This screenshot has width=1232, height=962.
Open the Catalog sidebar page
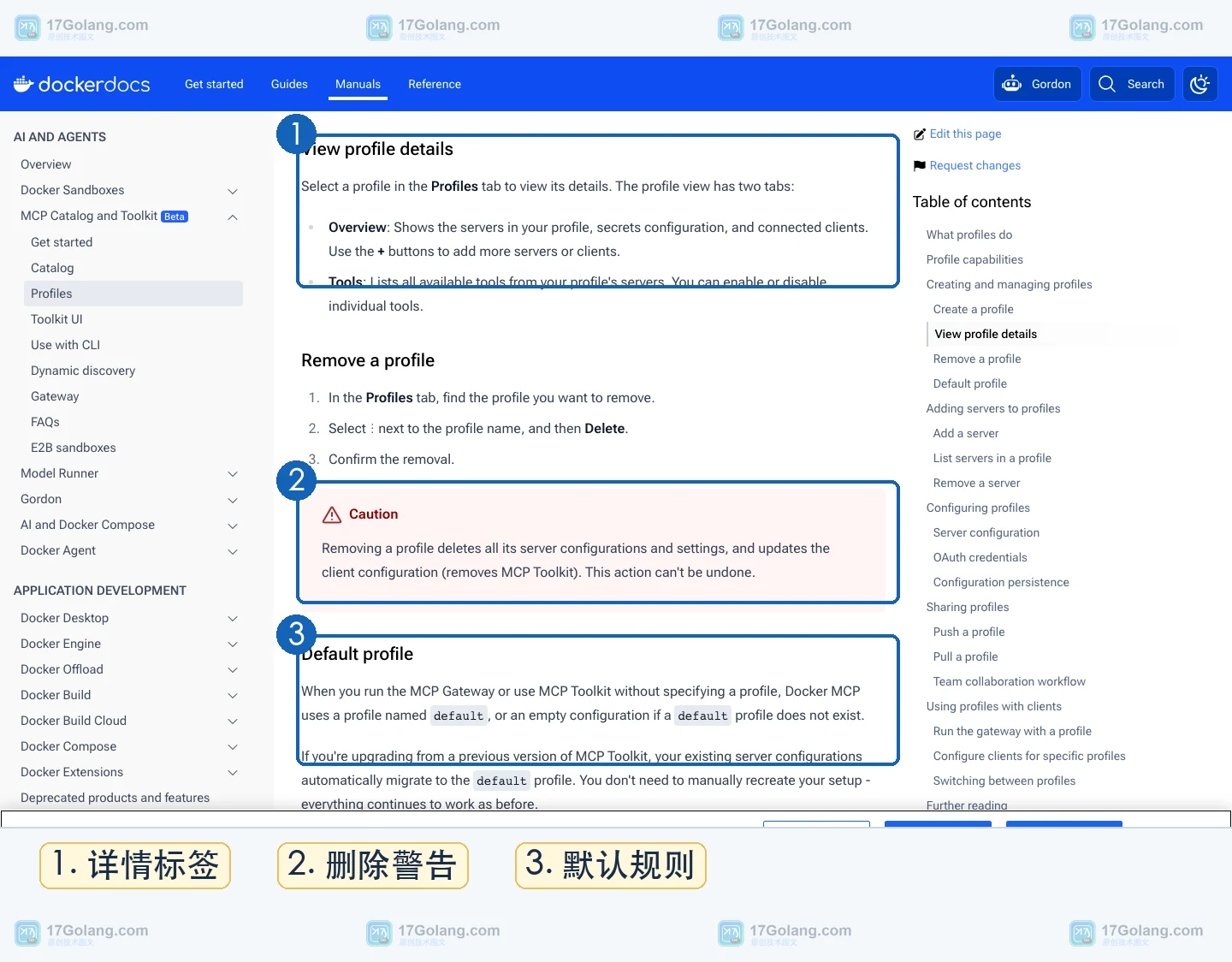(x=52, y=268)
